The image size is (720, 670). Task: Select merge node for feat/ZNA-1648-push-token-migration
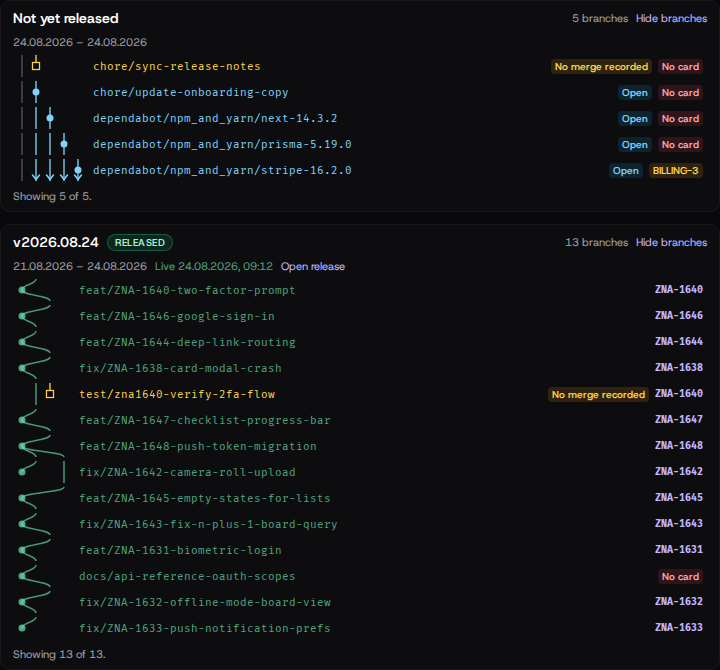pos(22,446)
